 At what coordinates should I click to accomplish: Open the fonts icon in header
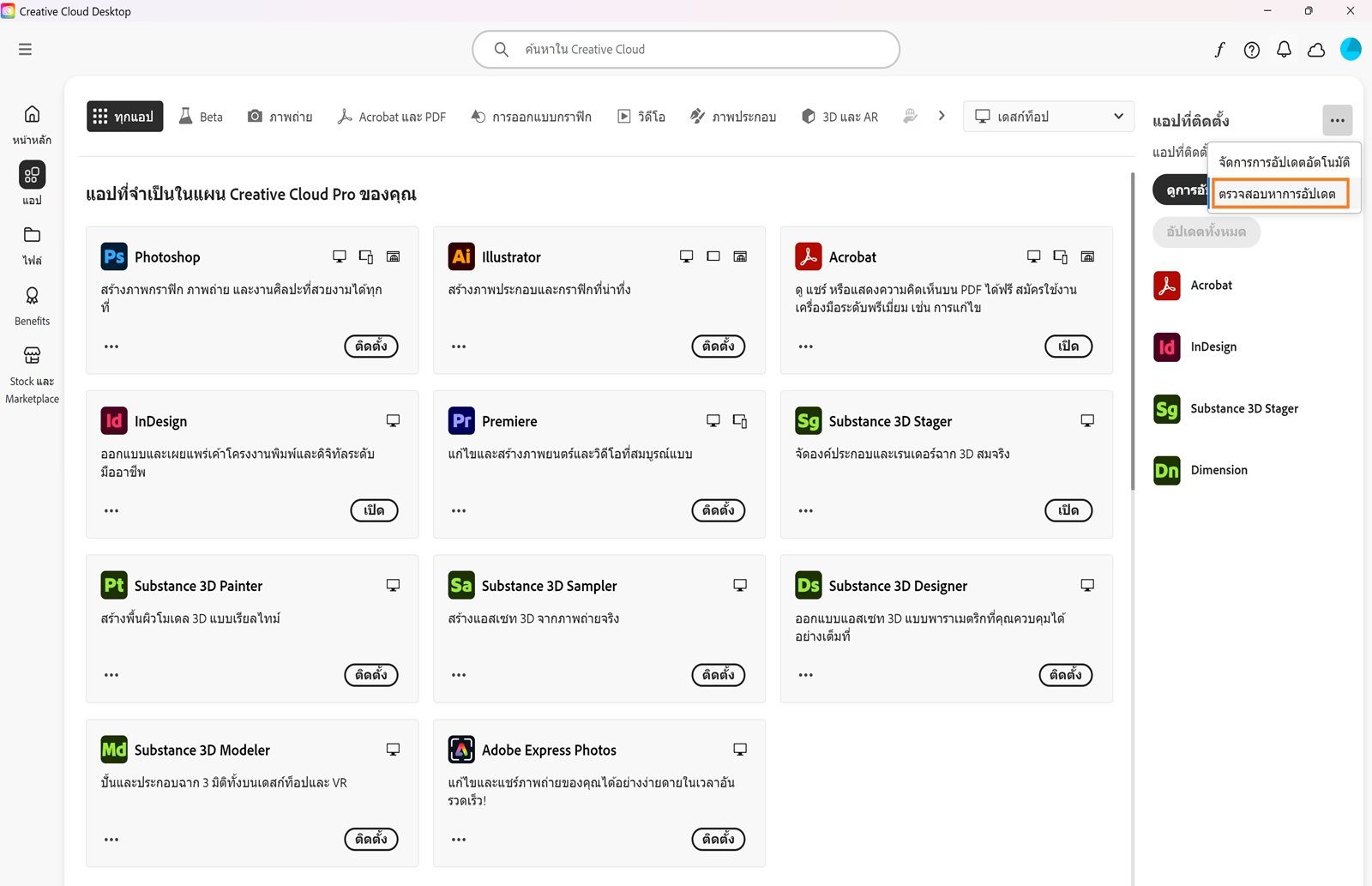click(x=1219, y=50)
